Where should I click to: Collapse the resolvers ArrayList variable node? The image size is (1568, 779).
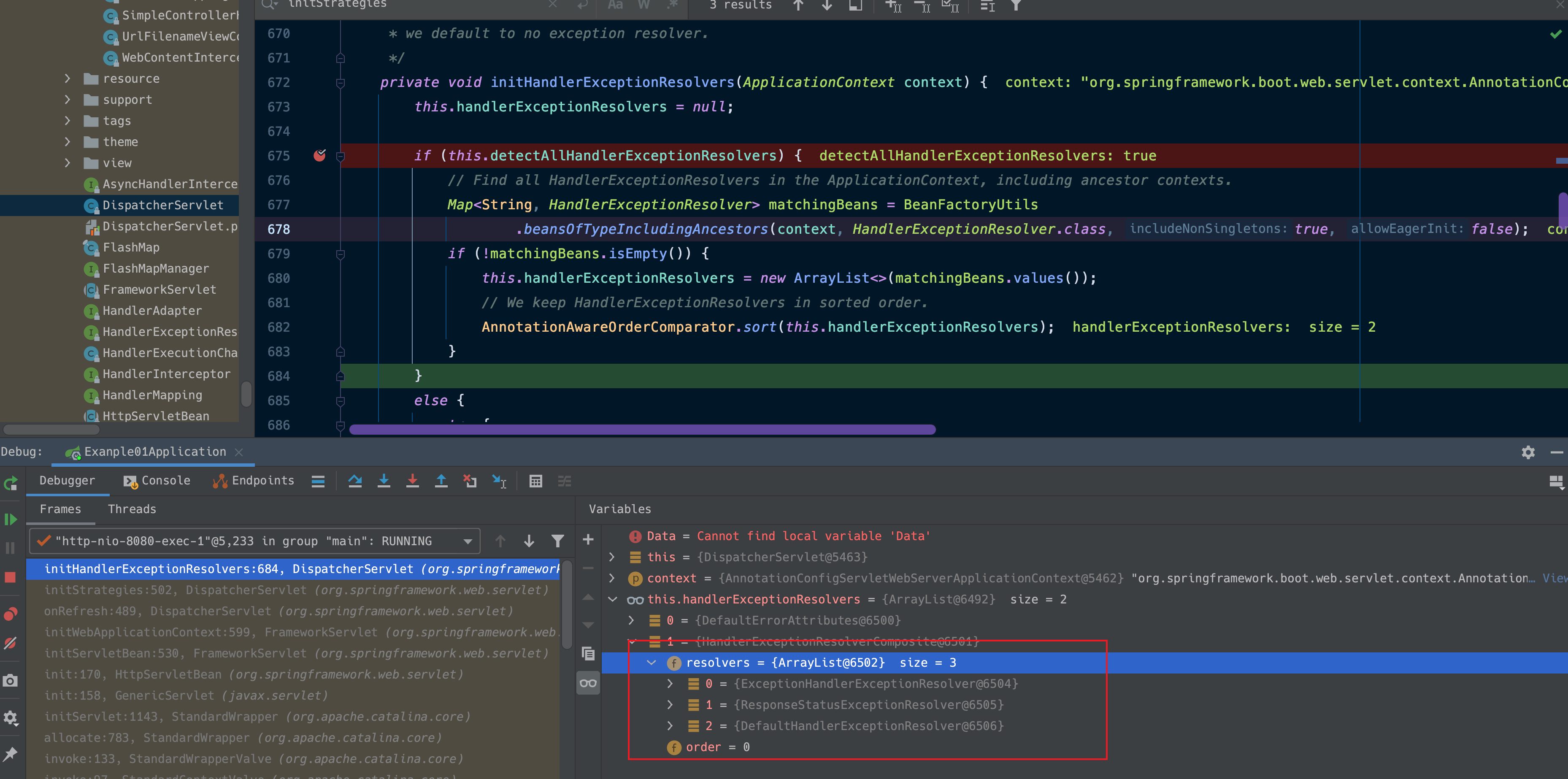click(652, 663)
